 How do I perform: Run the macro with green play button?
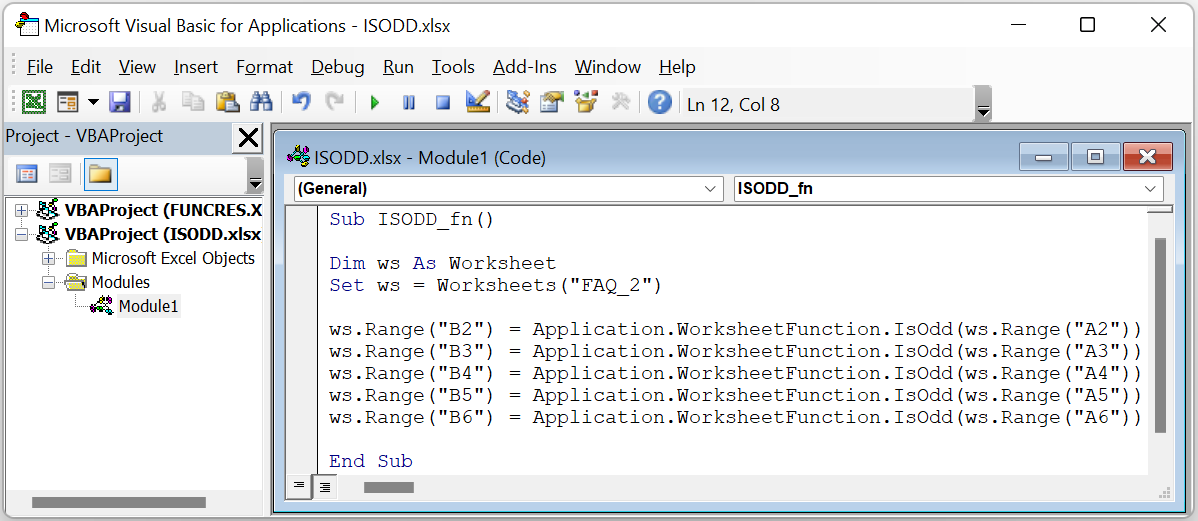(x=374, y=103)
